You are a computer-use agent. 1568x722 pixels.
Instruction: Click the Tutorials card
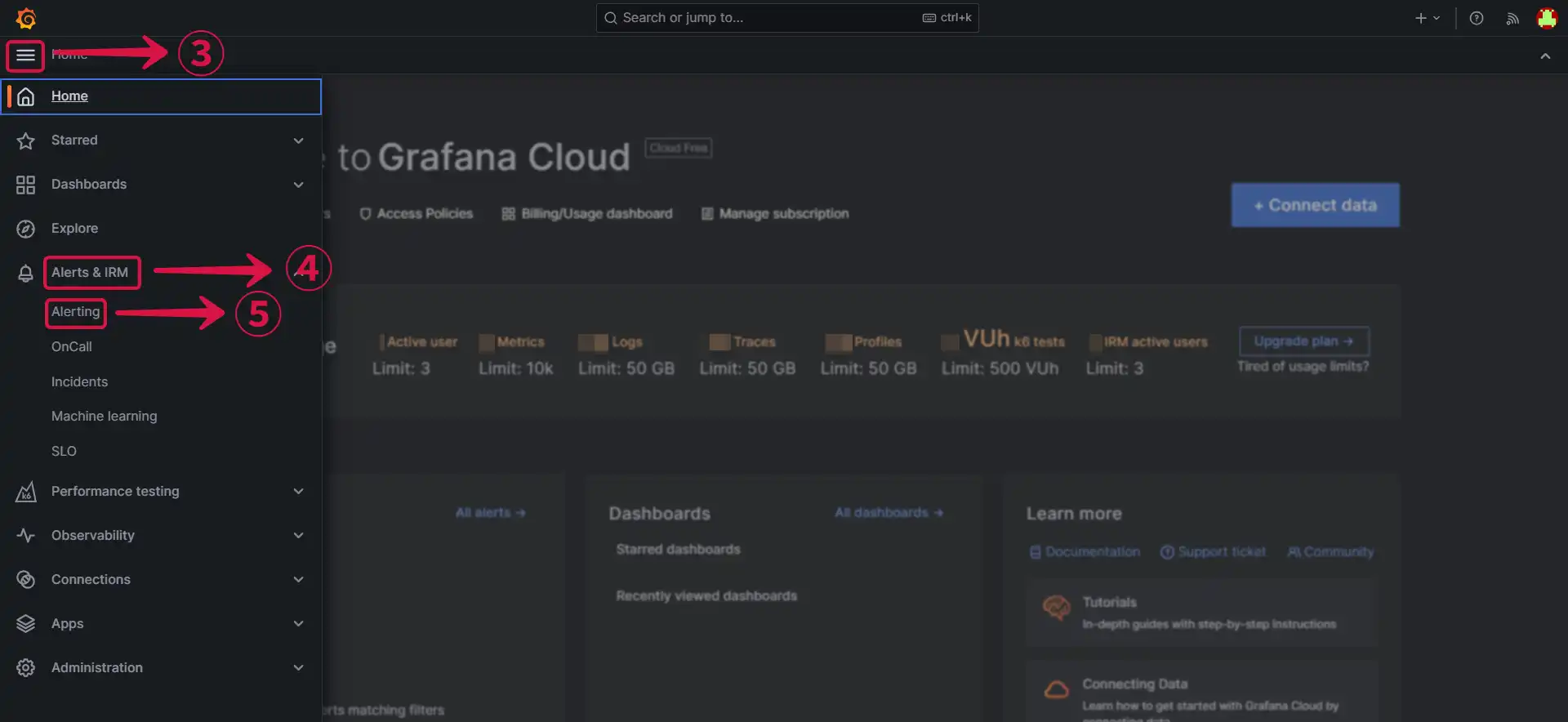click(x=1201, y=613)
